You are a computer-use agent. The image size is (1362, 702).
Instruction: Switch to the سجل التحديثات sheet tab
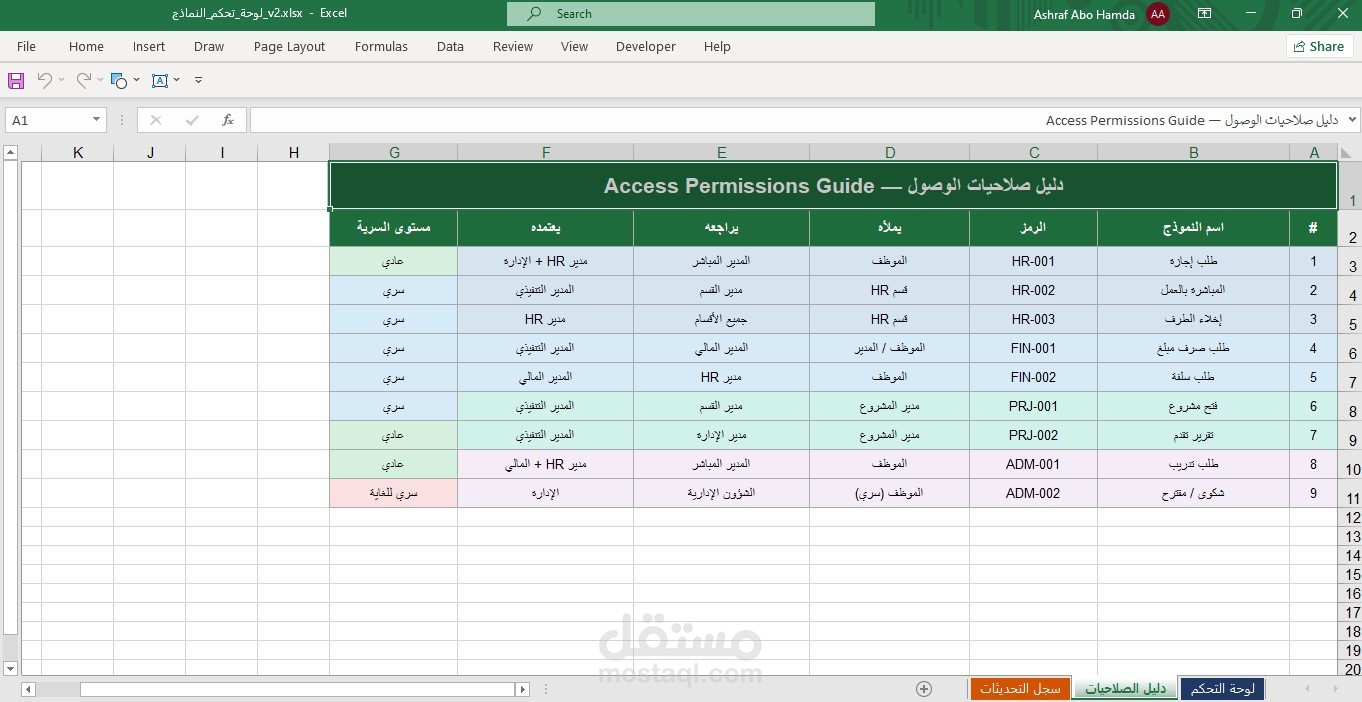coord(1020,688)
